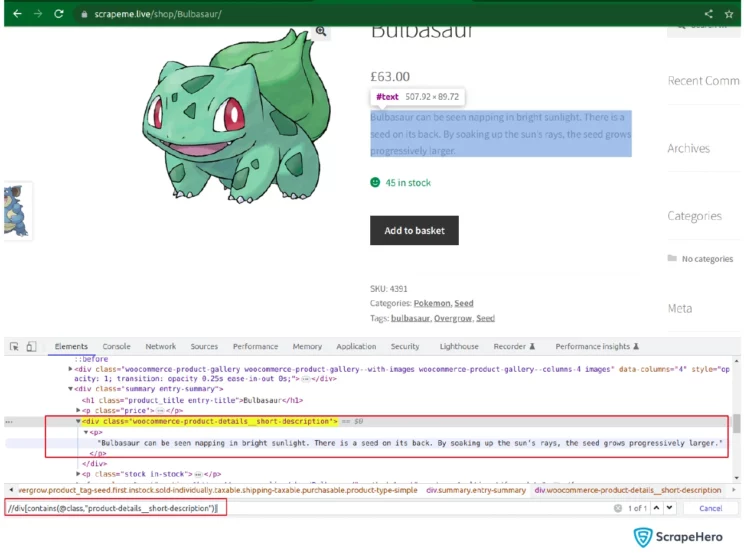
Task: Collapse the summary entry-summary div node
Action: click(70, 389)
